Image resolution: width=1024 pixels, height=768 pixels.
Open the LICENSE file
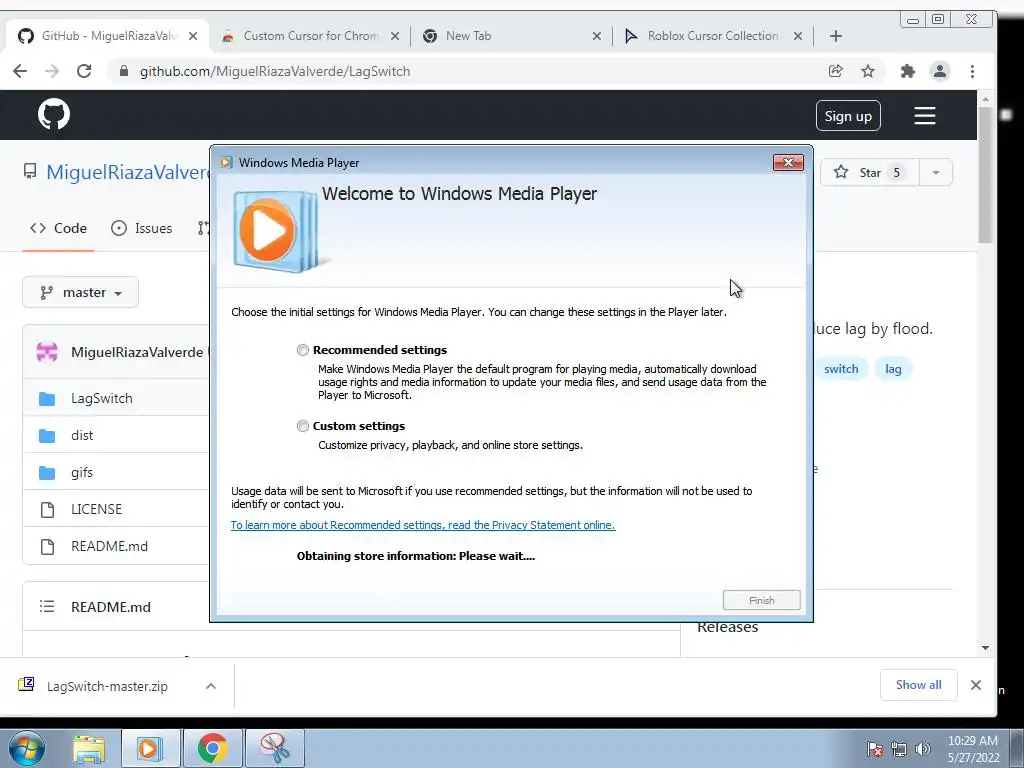pyautogui.click(x=96, y=509)
